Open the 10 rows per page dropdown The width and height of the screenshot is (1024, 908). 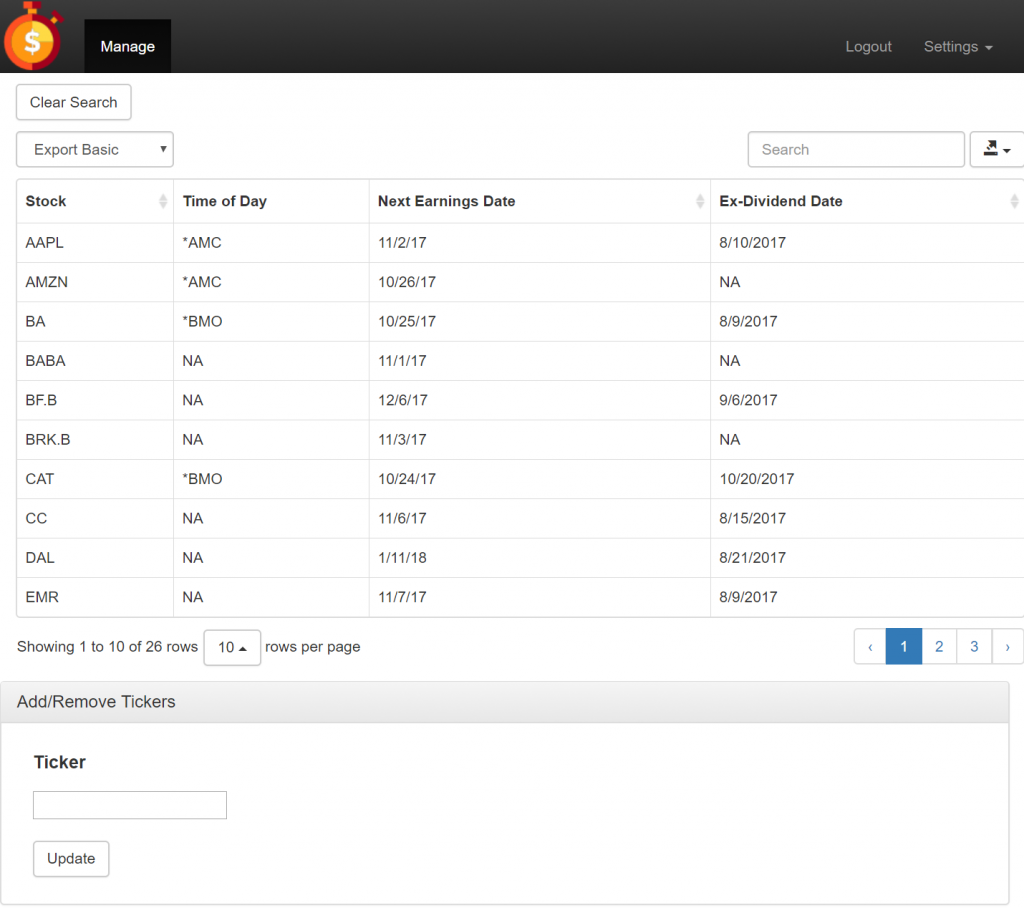point(232,647)
